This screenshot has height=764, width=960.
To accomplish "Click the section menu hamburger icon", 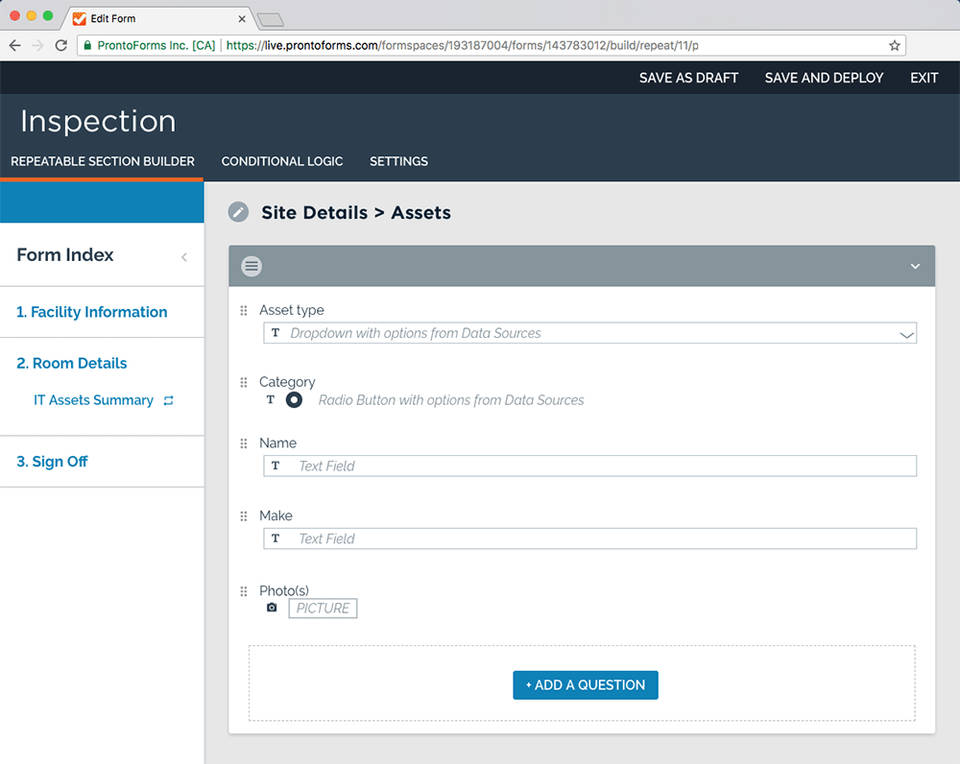I will click(252, 266).
